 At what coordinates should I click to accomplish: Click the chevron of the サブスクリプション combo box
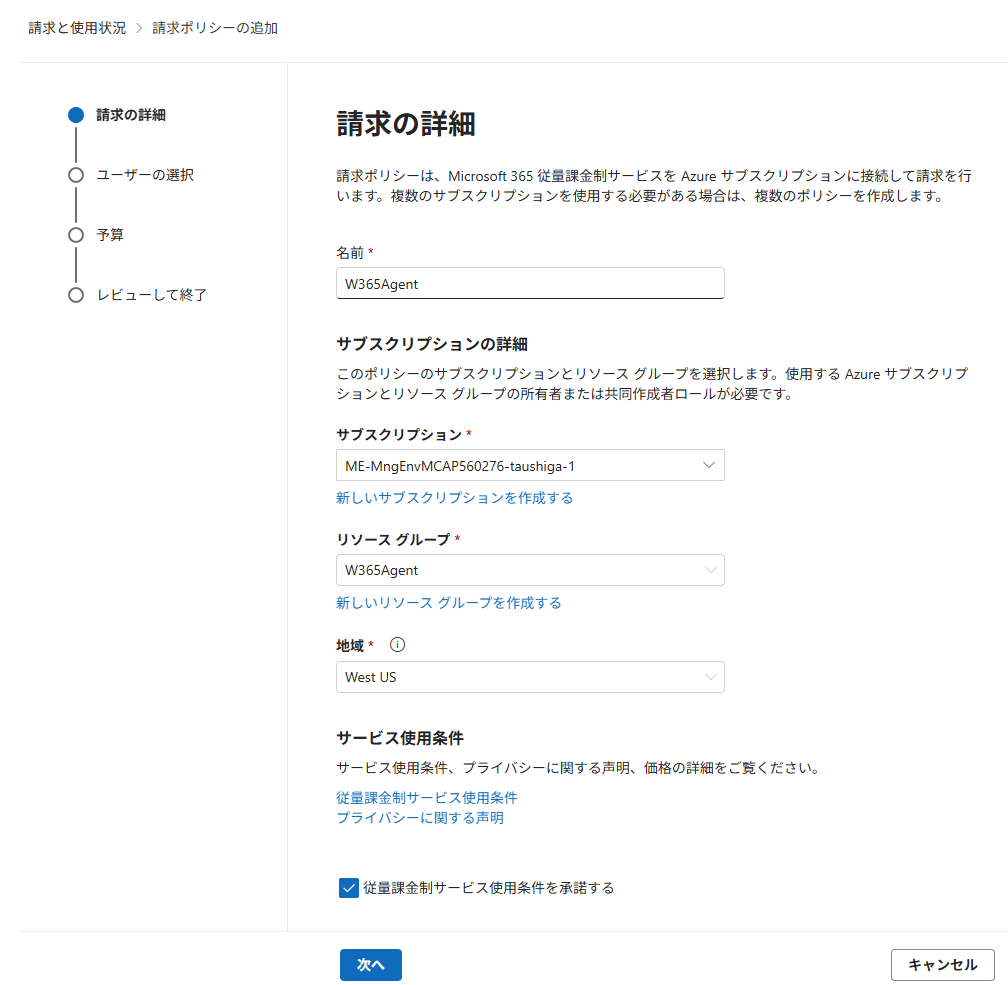point(709,465)
